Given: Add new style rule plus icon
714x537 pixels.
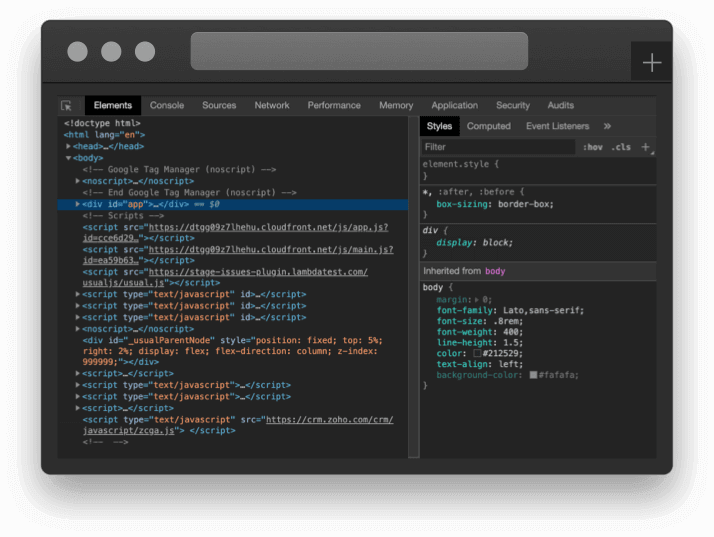Looking at the screenshot, I should click(645, 147).
